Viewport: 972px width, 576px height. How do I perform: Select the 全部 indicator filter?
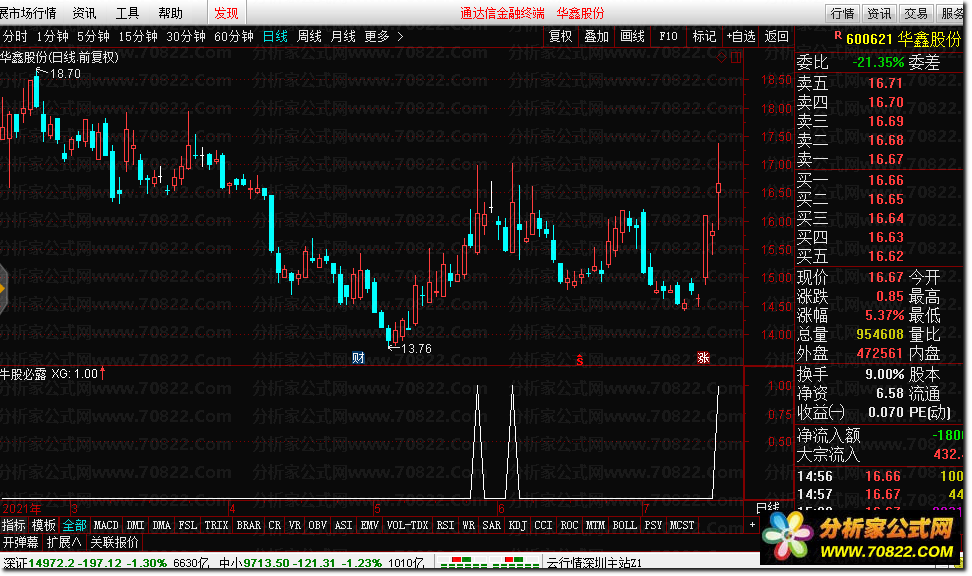74,525
